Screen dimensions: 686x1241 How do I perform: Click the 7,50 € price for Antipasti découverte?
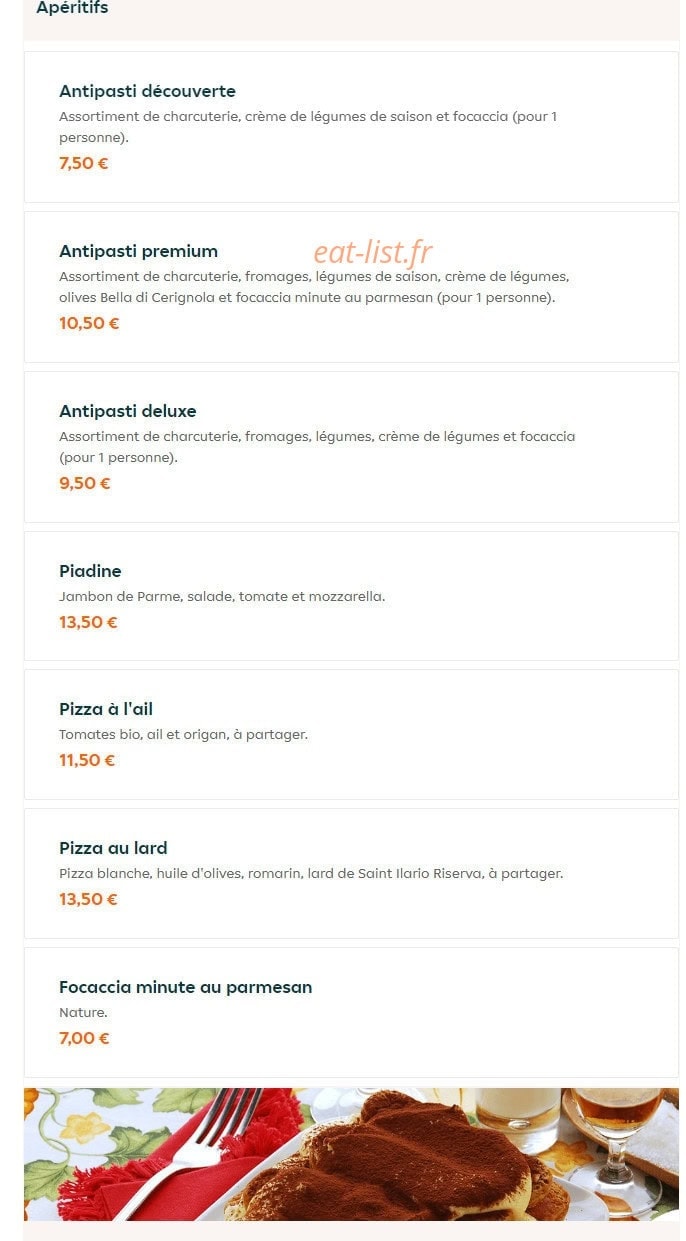coord(84,163)
